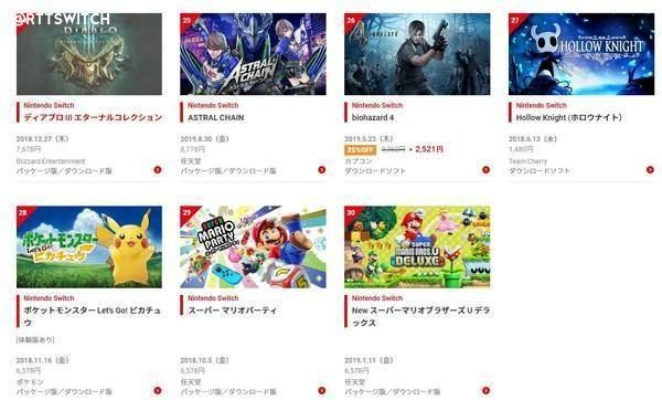Open the Pikachu Let's Go cover image
Screen dimensions: 662x400
(89, 247)
